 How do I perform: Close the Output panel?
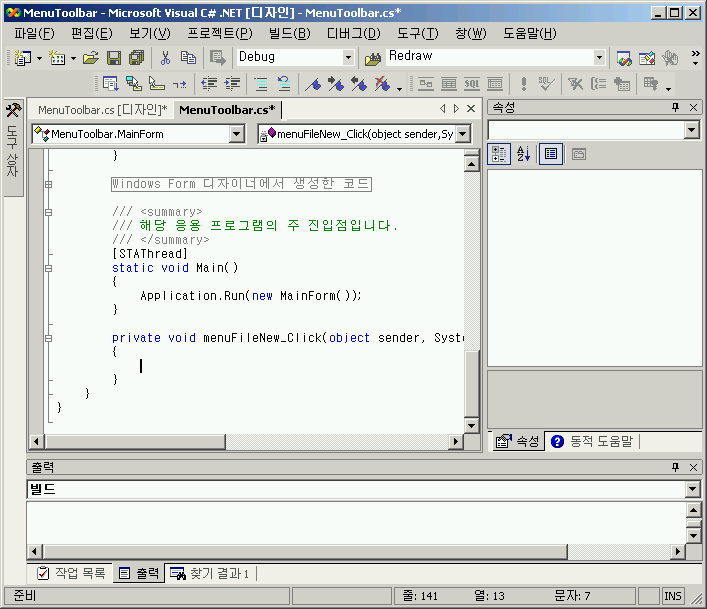pyautogui.click(x=693, y=467)
